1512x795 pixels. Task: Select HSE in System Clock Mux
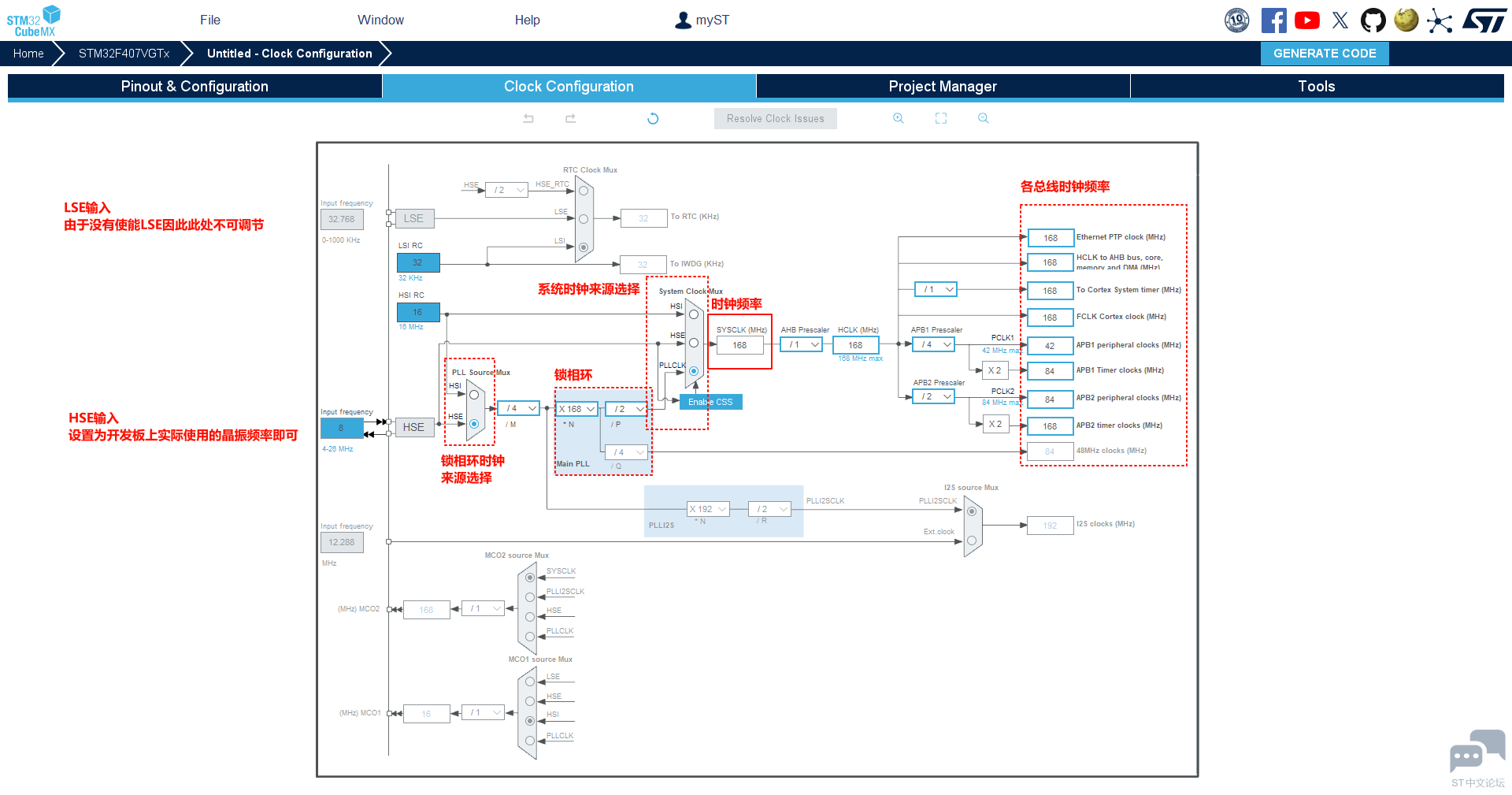pyautogui.click(x=694, y=343)
